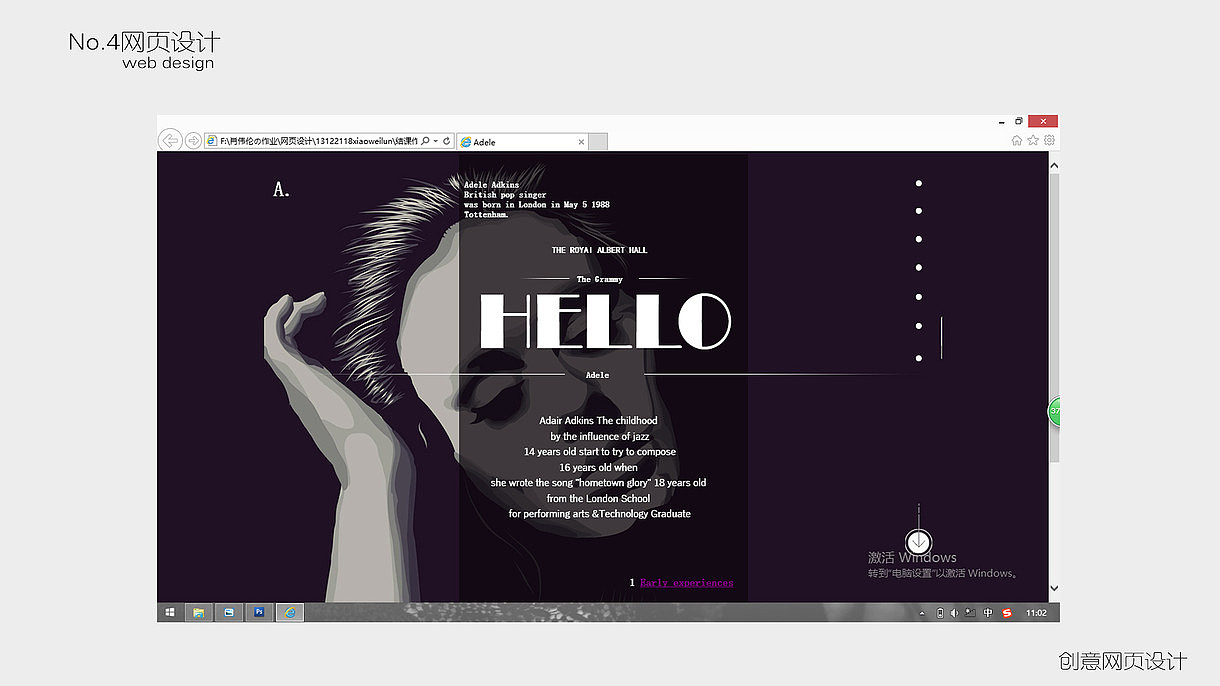
Task: Click the circled down-arrow button
Action: (x=919, y=542)
